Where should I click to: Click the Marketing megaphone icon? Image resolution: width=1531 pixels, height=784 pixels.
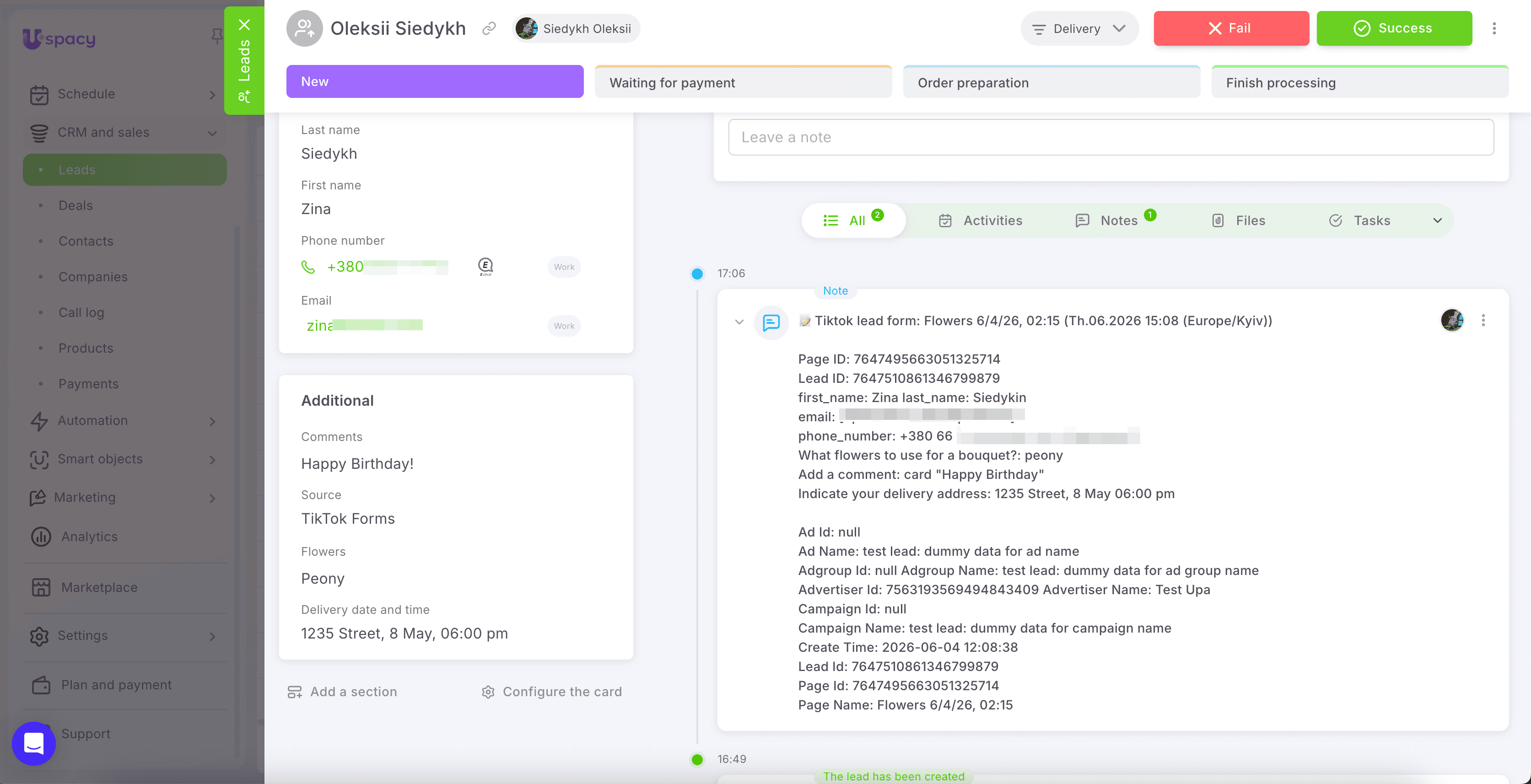click(x=38, y=498)
